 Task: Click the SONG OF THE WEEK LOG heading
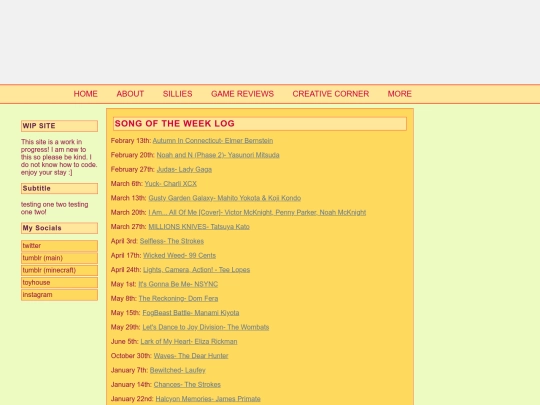[x=260, y=124]
